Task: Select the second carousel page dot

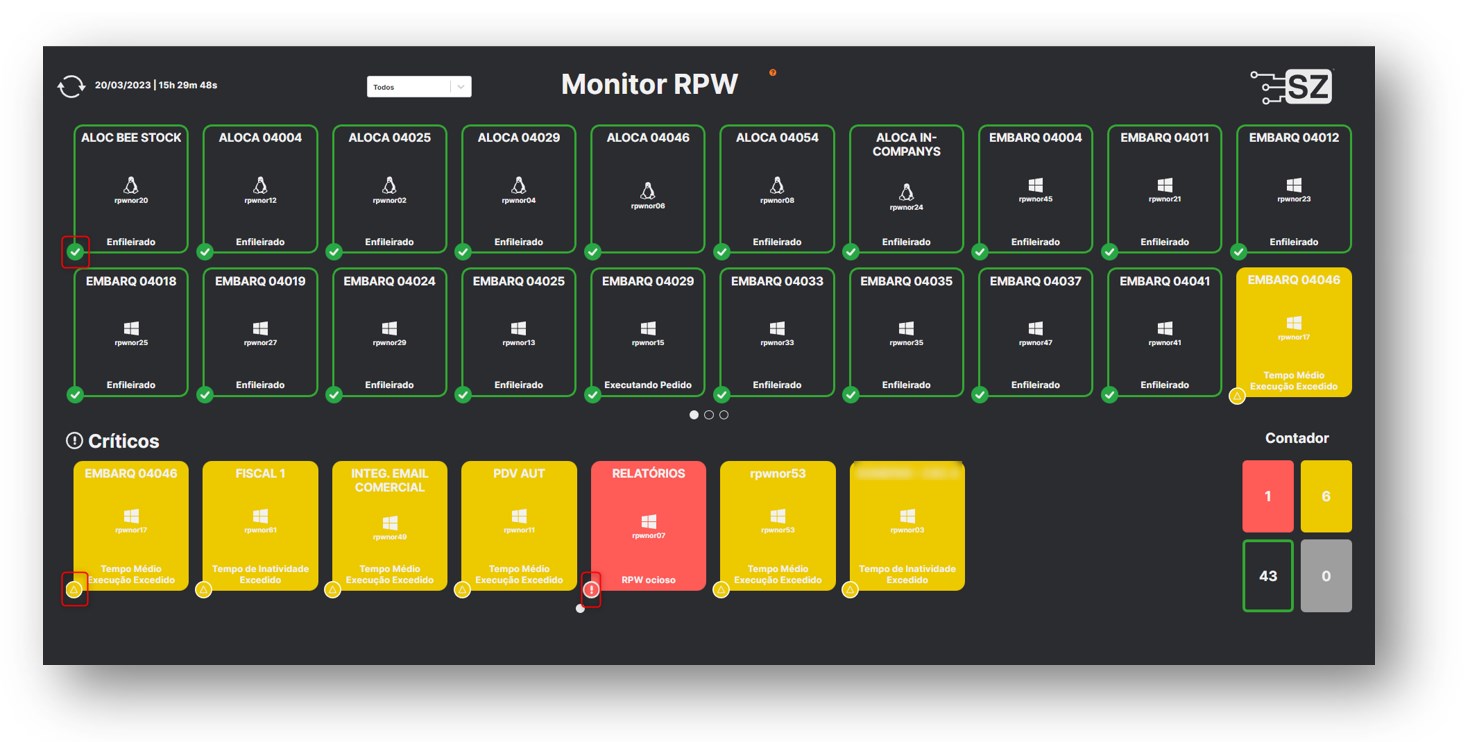Action: tap(709, 415)
